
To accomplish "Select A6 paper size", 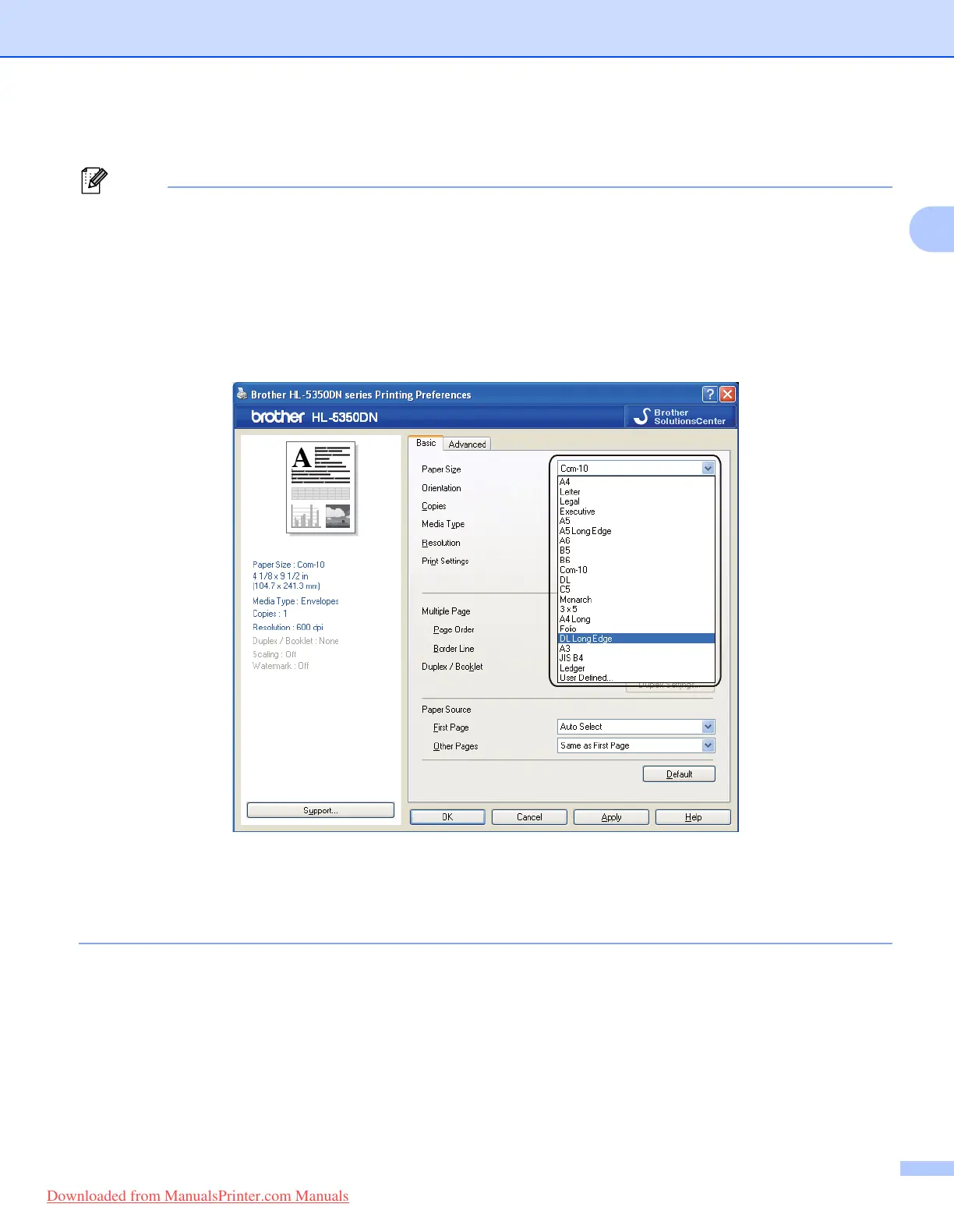I will (636, 540).
